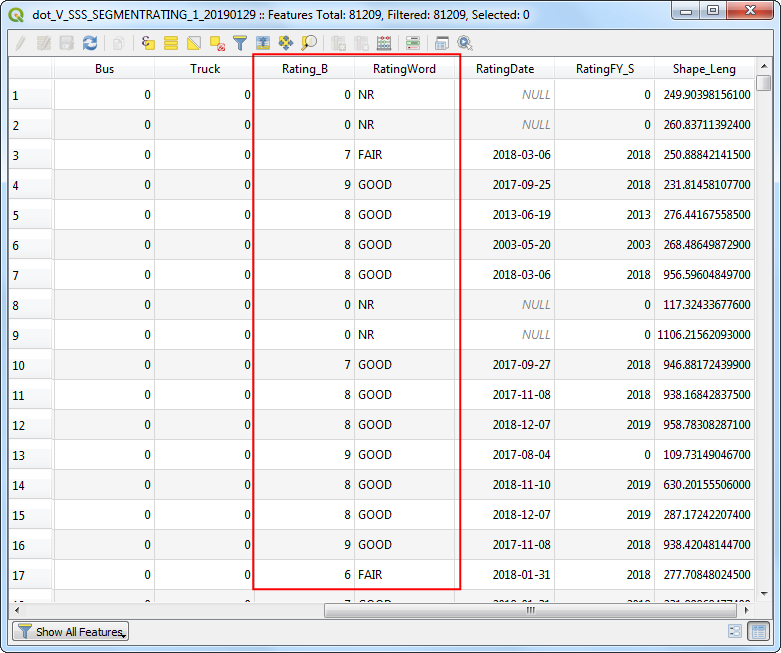
Task: Zoom map to selected rows
Action: (x=309, y=43)
